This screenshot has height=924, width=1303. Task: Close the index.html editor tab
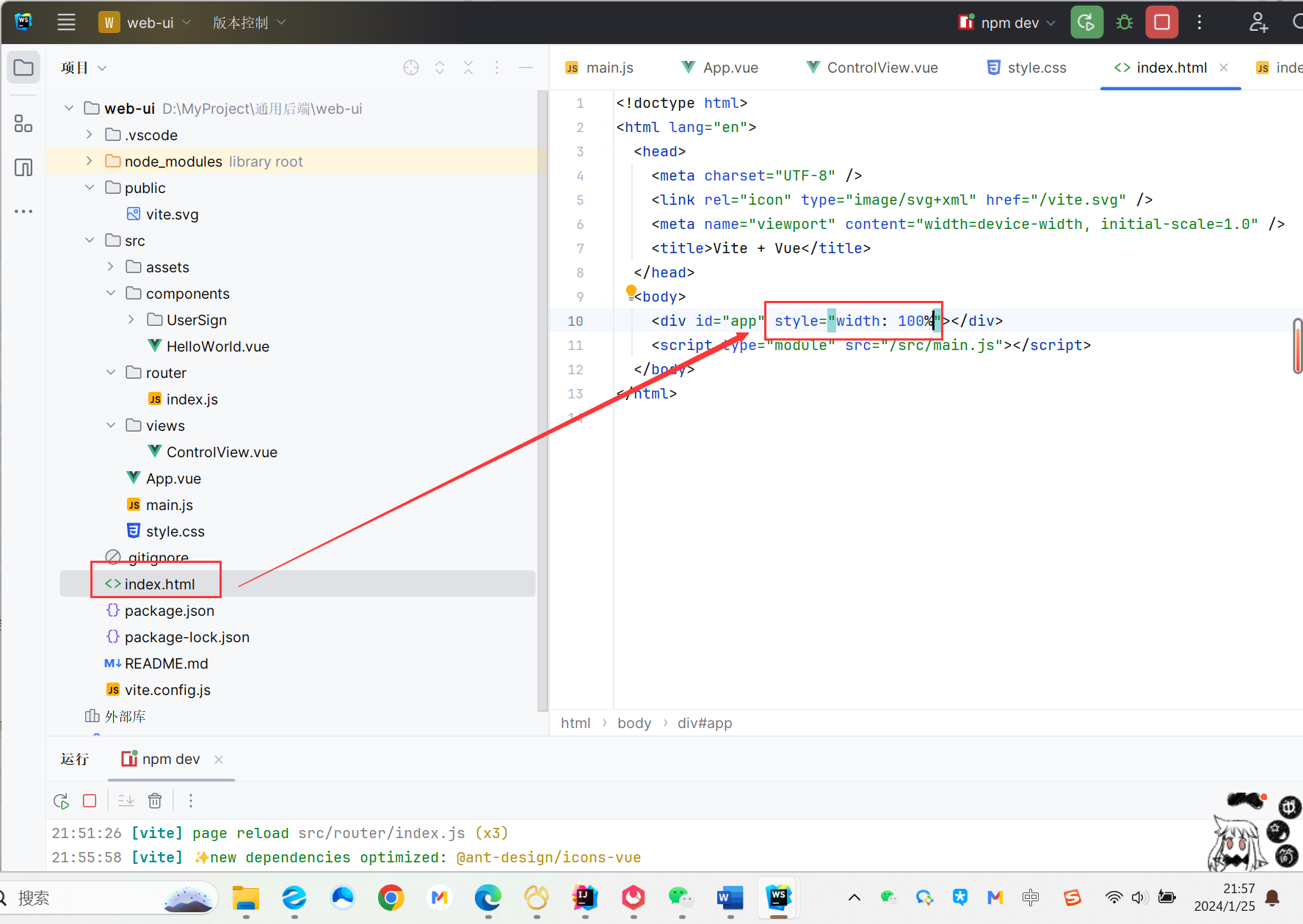point(1224,68)
